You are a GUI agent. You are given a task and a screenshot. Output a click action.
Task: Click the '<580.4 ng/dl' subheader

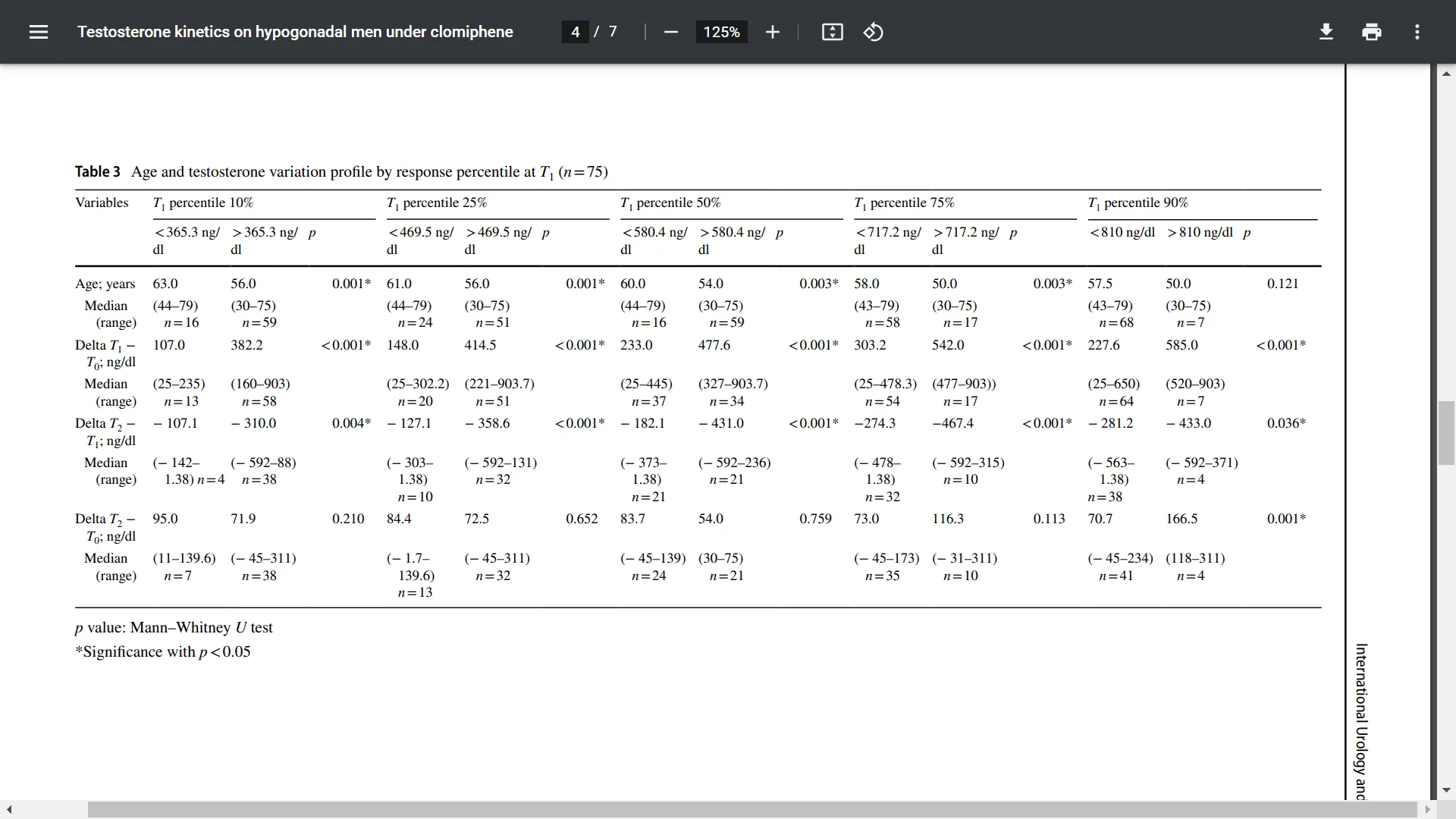click(x=654, y=240)
